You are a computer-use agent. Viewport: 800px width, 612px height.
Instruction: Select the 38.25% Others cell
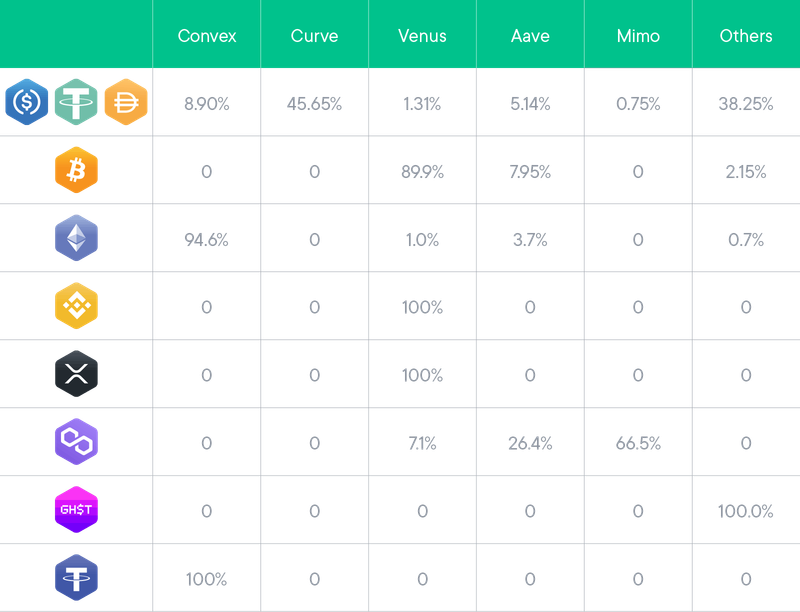[x=746, y=104]
